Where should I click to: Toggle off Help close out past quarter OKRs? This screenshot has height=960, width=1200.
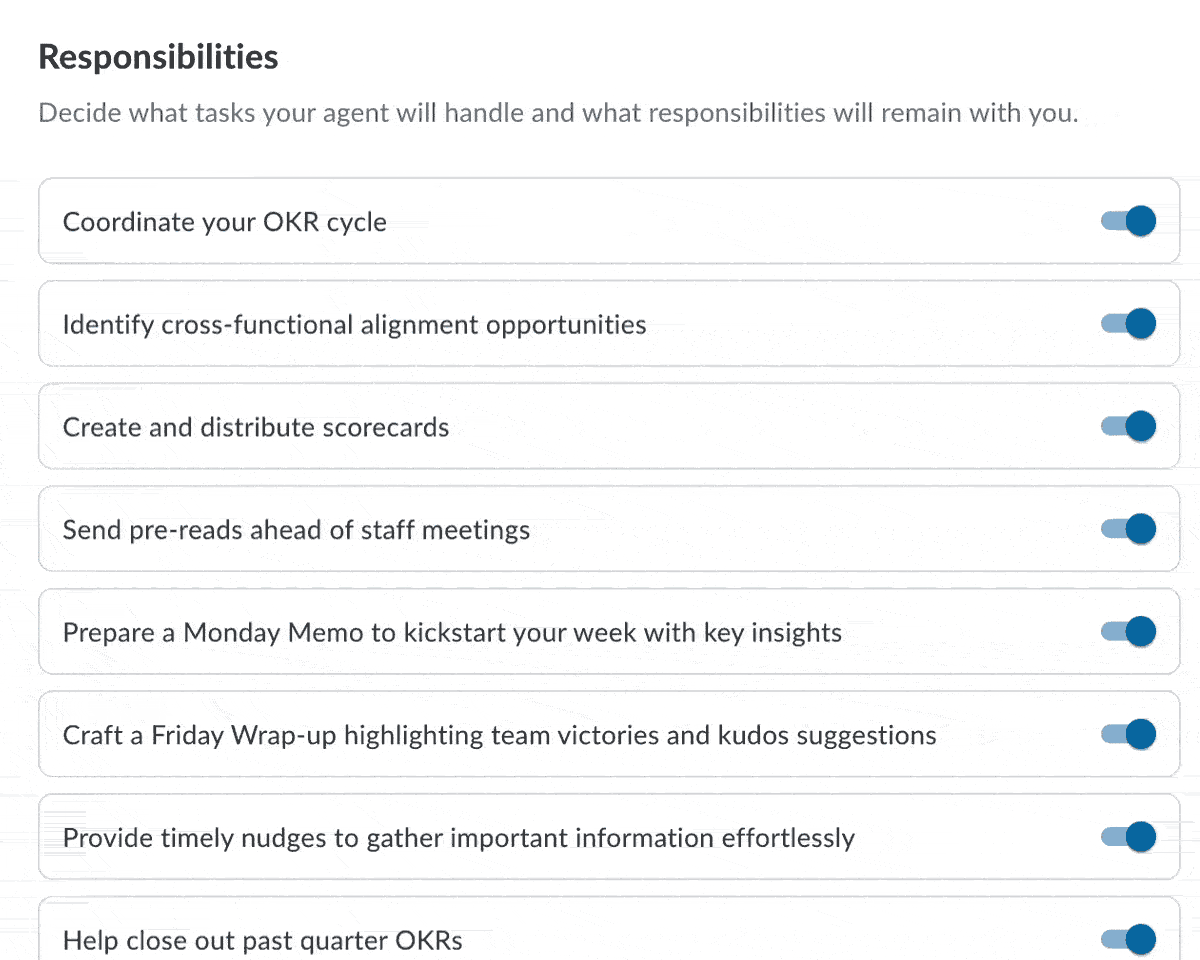pyautogui.click(x=1128, y=939)
